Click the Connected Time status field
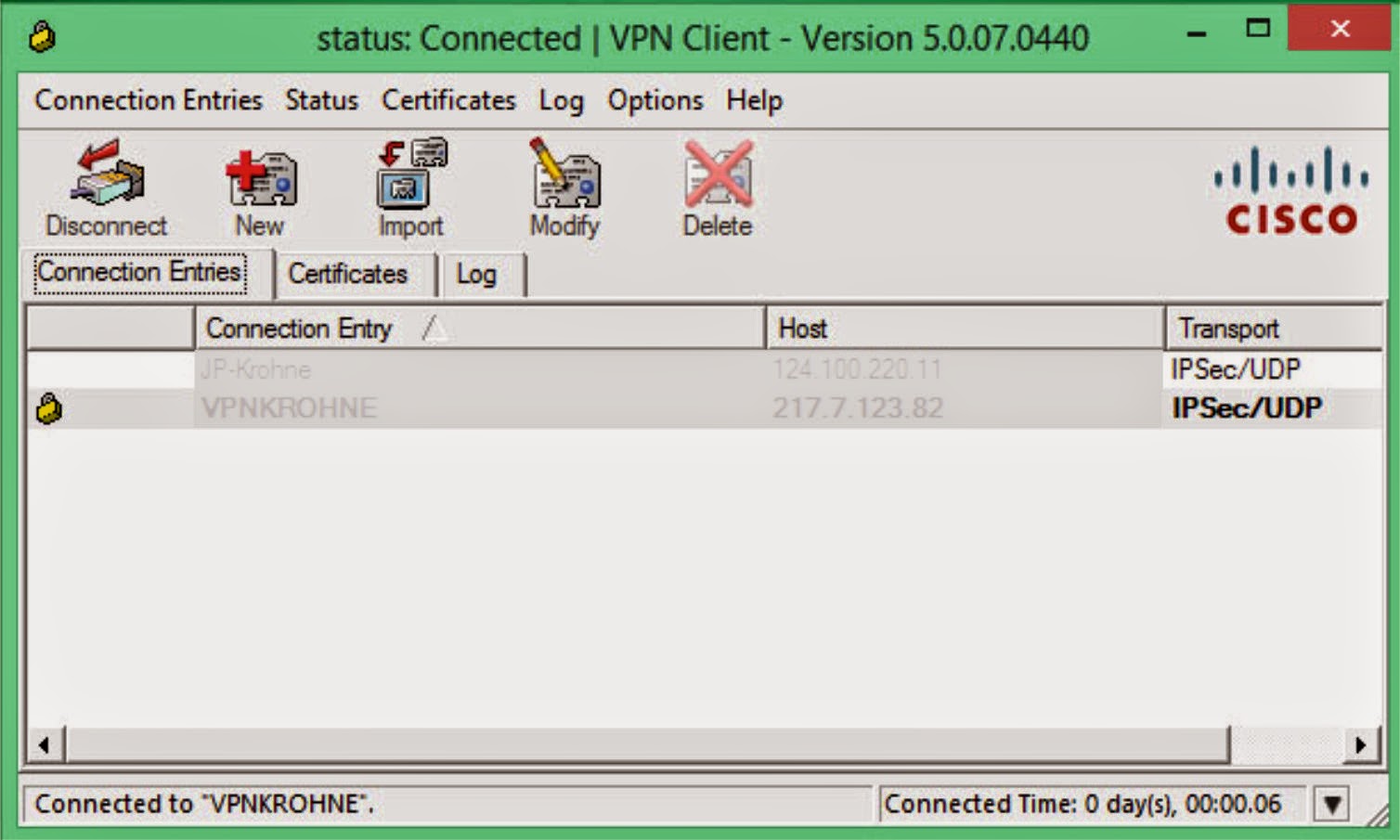1400x840 pixels. [x=1092, y=804]
